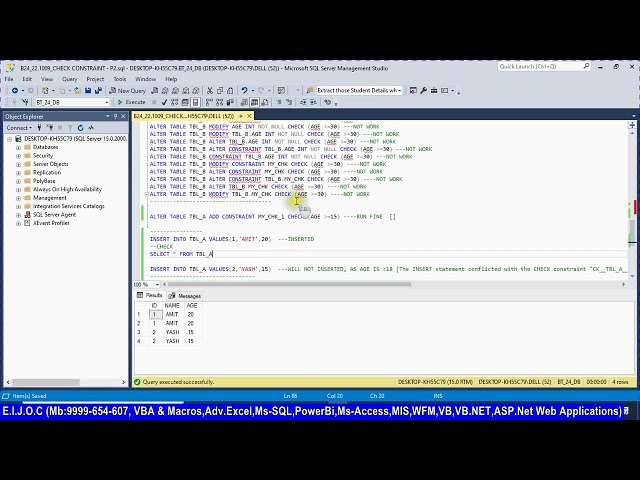Click the Increase Indent icon

[313, 102]
